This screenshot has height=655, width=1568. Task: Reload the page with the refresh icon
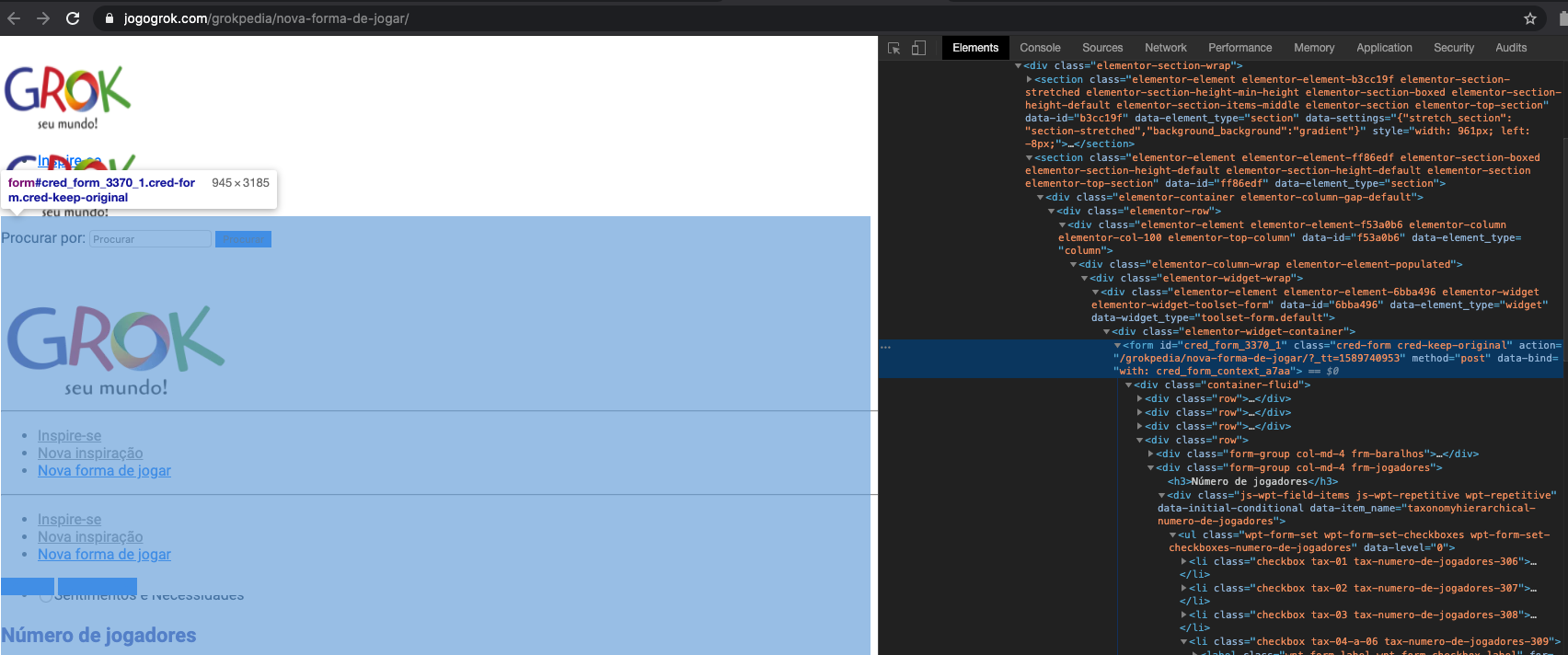pos(73,18)
